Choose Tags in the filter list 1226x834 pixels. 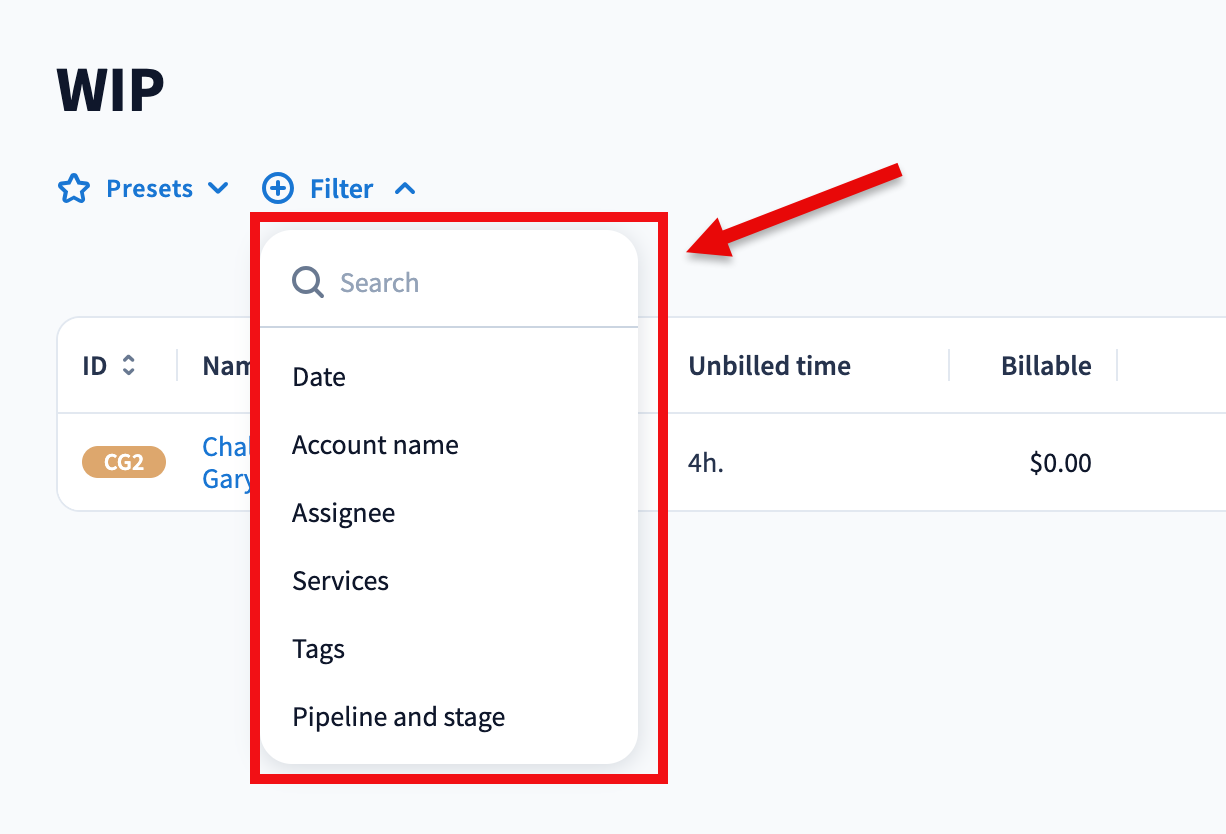click(318, 649)
